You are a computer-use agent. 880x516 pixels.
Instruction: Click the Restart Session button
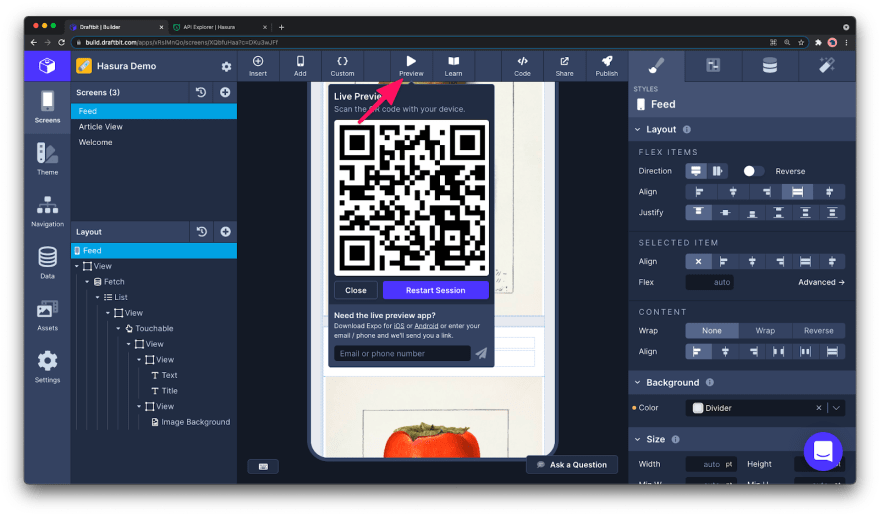(436, 290)
